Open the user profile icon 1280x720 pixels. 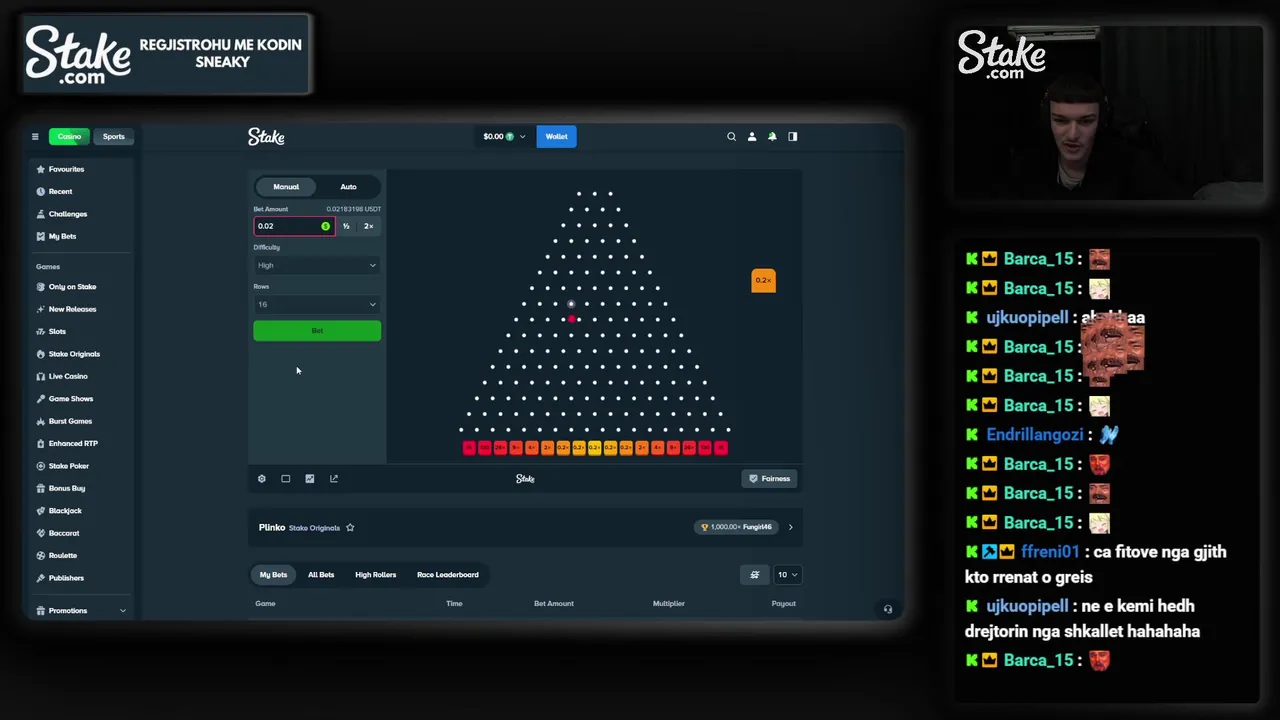(x=752, y=137)
